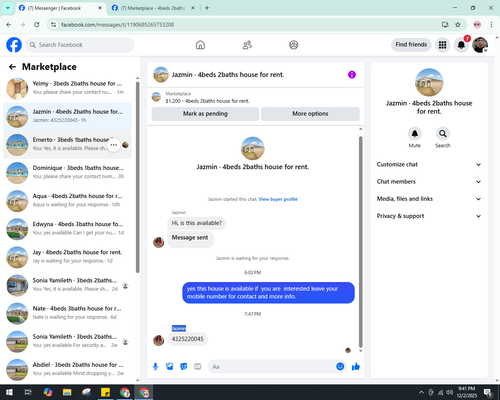Open the Home feed icon
This screenshot has height=400, width=500.
point(200,45)
